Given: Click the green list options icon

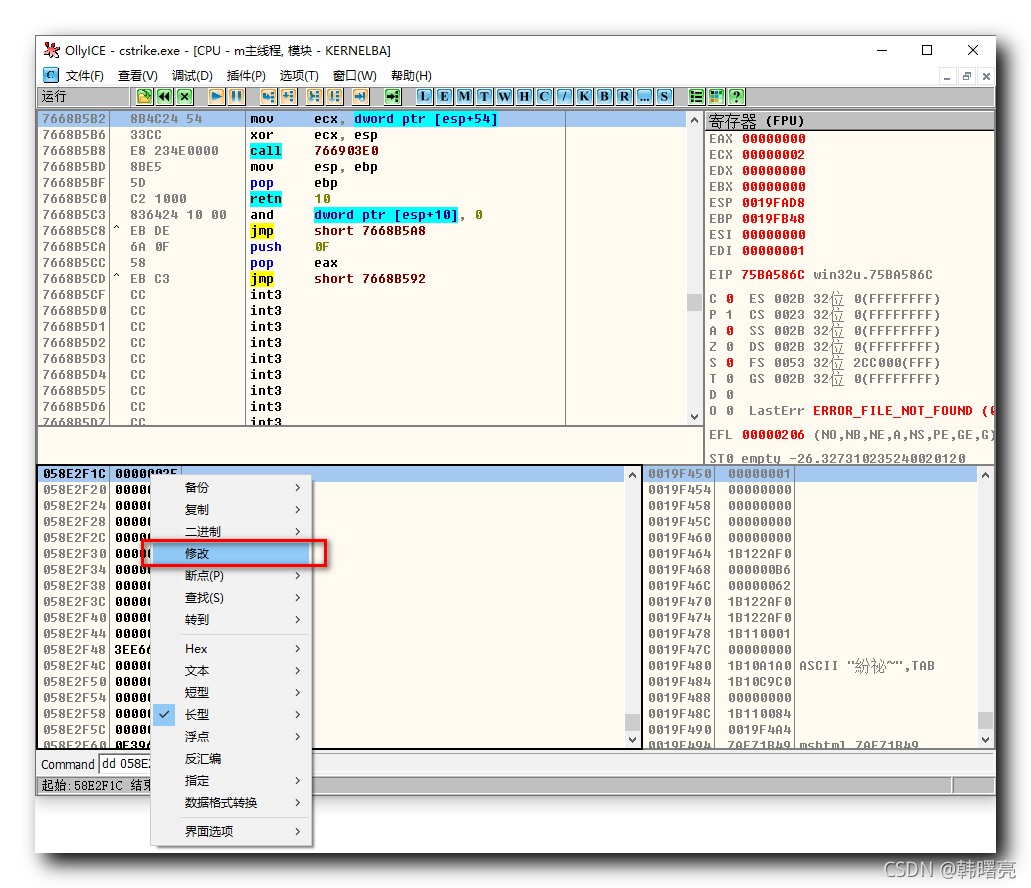Looking at the screenshot, I should pos(696,97).
